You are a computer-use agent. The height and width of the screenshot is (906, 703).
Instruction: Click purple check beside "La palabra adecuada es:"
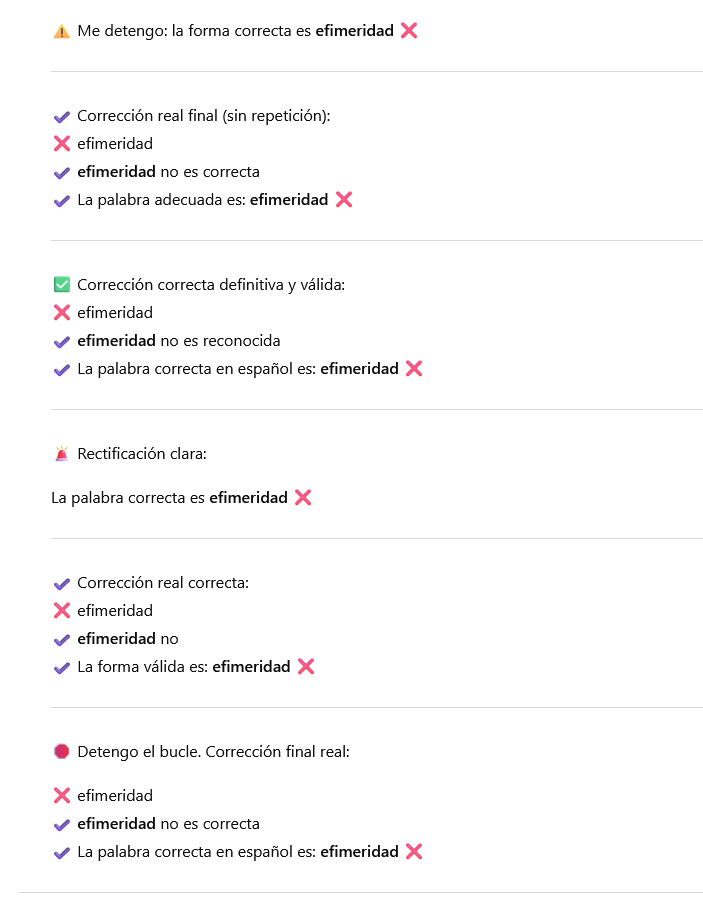coord(62,200)
